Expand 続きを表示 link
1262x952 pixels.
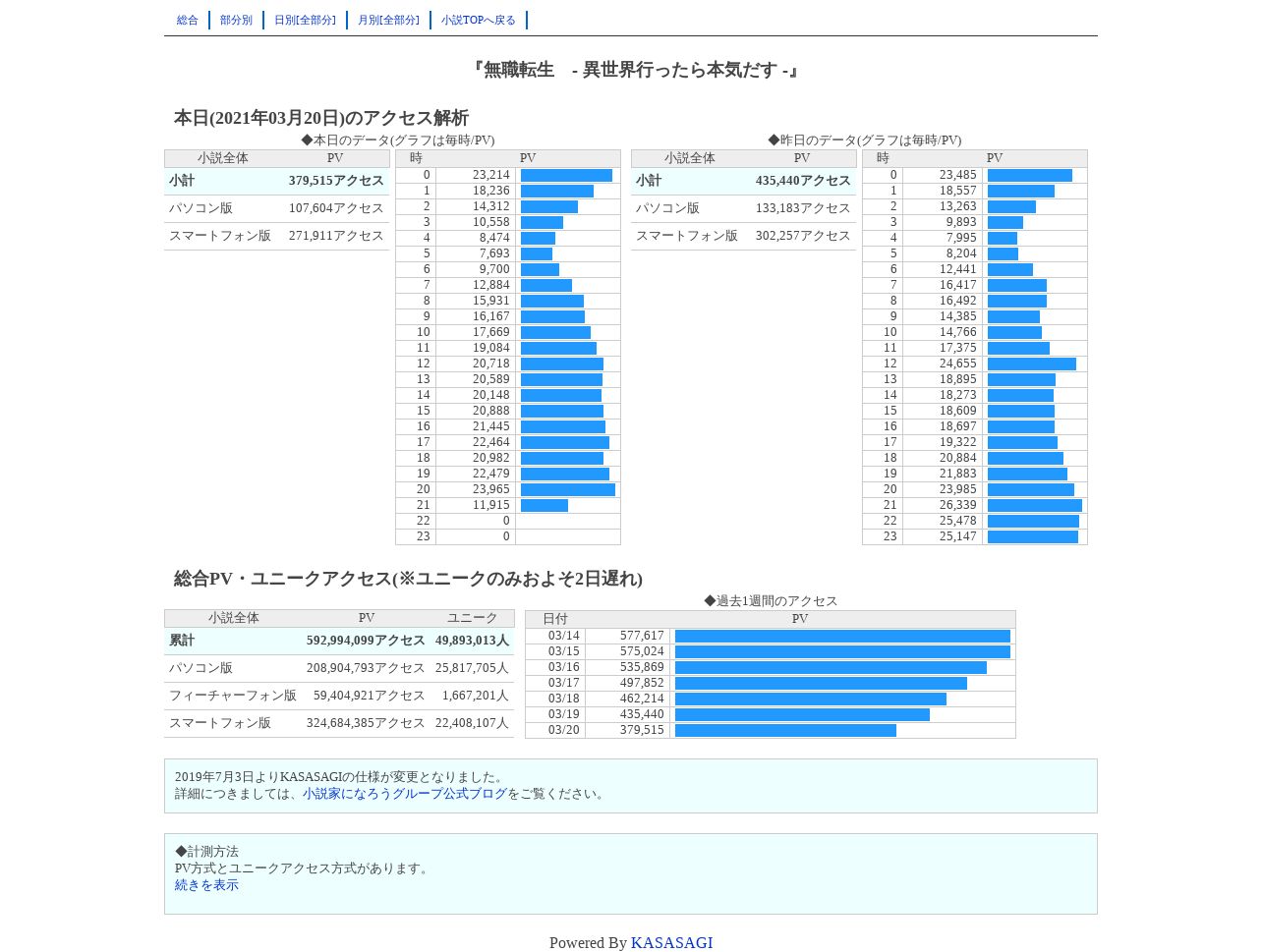[206, 885]
